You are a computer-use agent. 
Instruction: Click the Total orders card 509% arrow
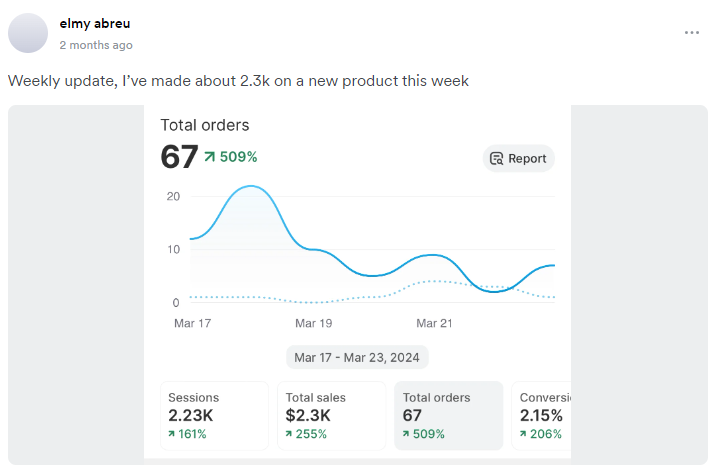pos(407,434)
